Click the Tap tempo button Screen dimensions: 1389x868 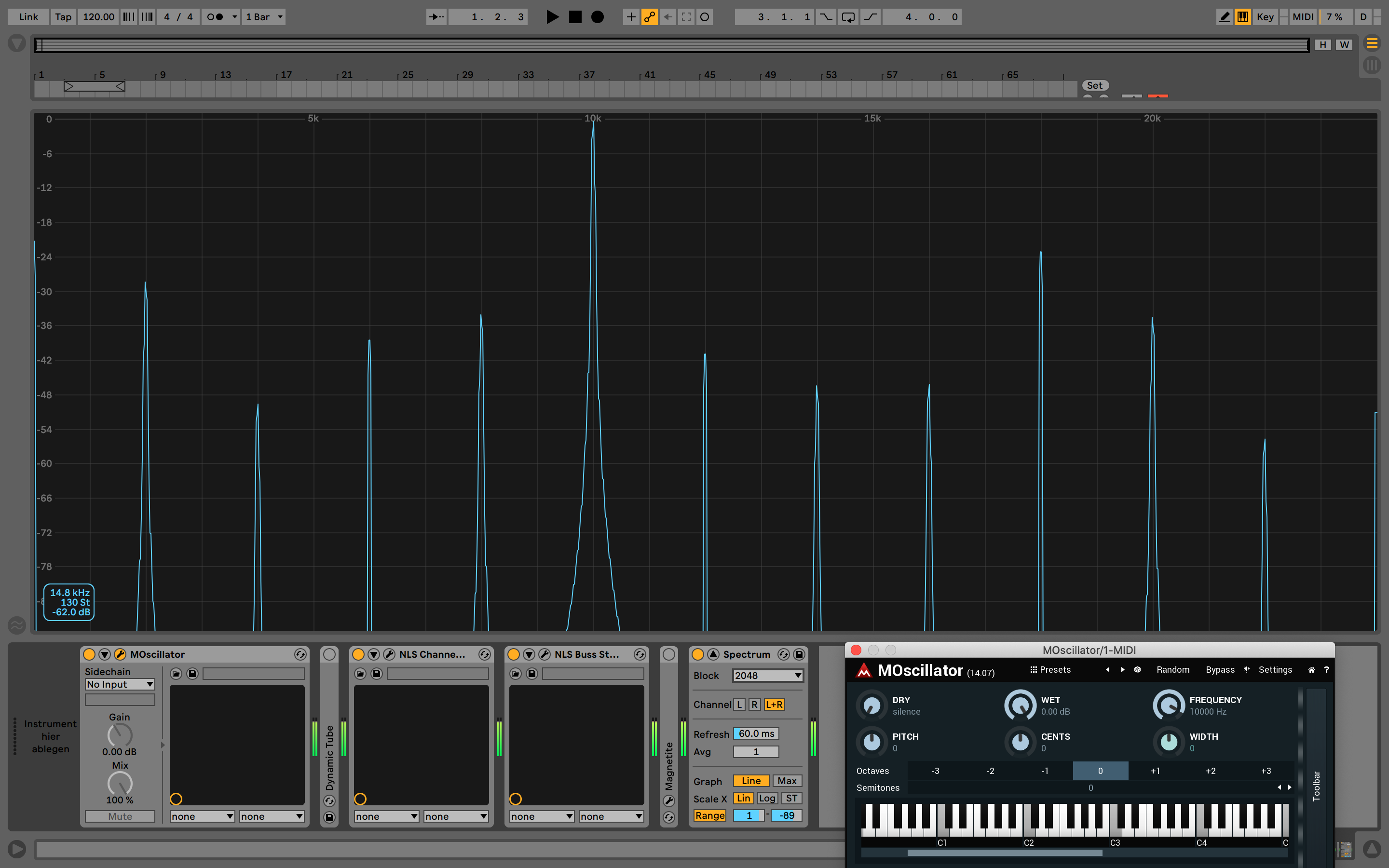[63, 17]
